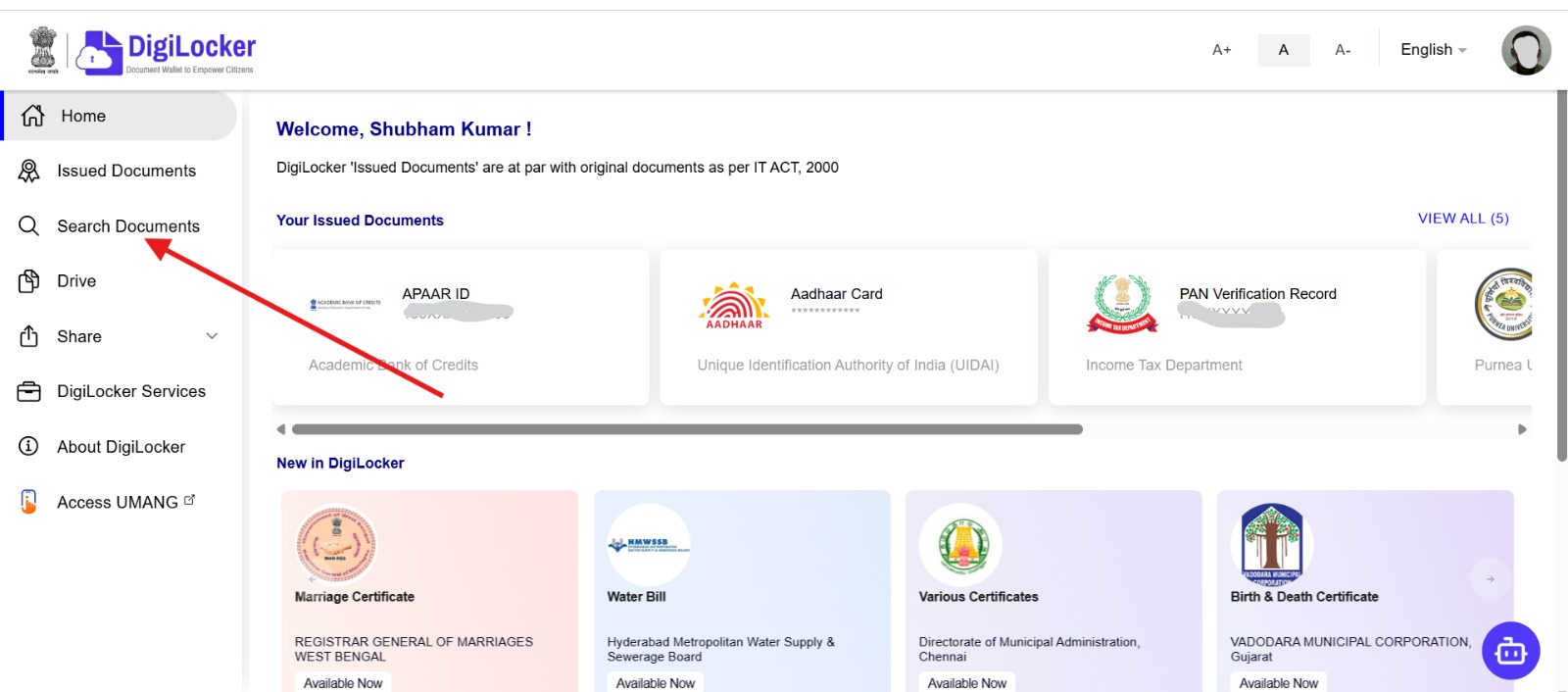Click 'Unique Identification Authority of India (UIDAI)' text
The height and width of the screenshot is (692, 1568).
click(x=849, y=366)
